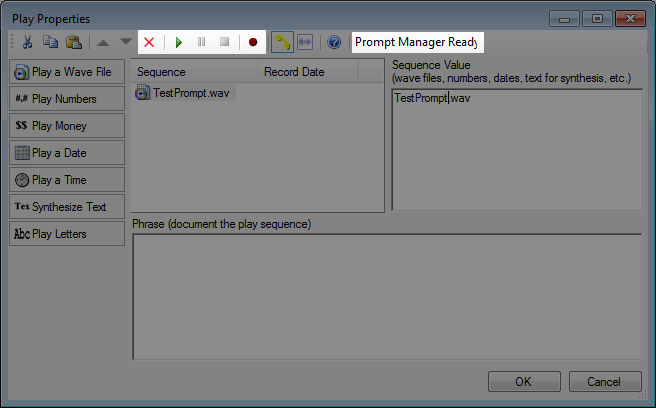Click the Prompt Manager Ready status text
Viewport: 656px width, 408px height.
416,42
